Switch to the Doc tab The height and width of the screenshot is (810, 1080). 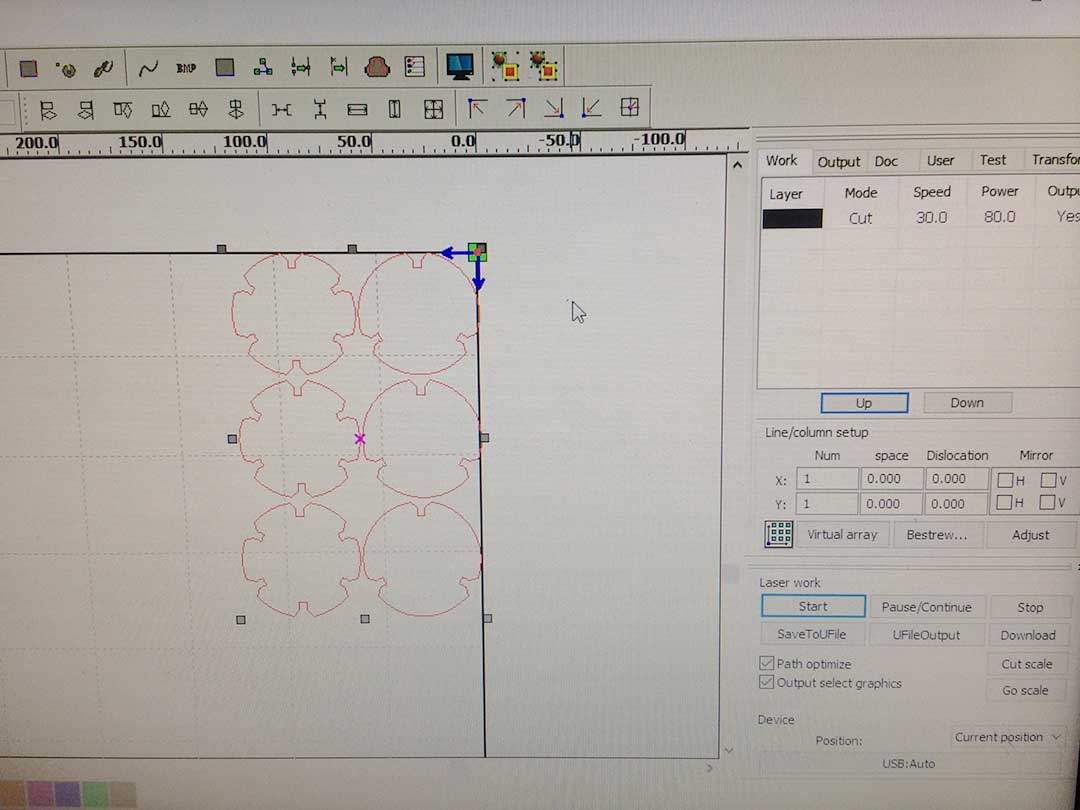(886, 161)
